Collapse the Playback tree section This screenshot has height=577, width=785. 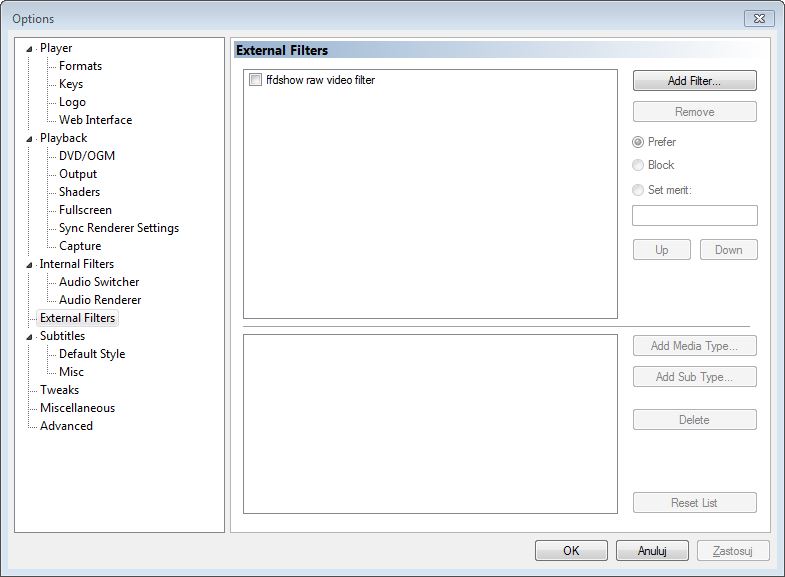29,139
